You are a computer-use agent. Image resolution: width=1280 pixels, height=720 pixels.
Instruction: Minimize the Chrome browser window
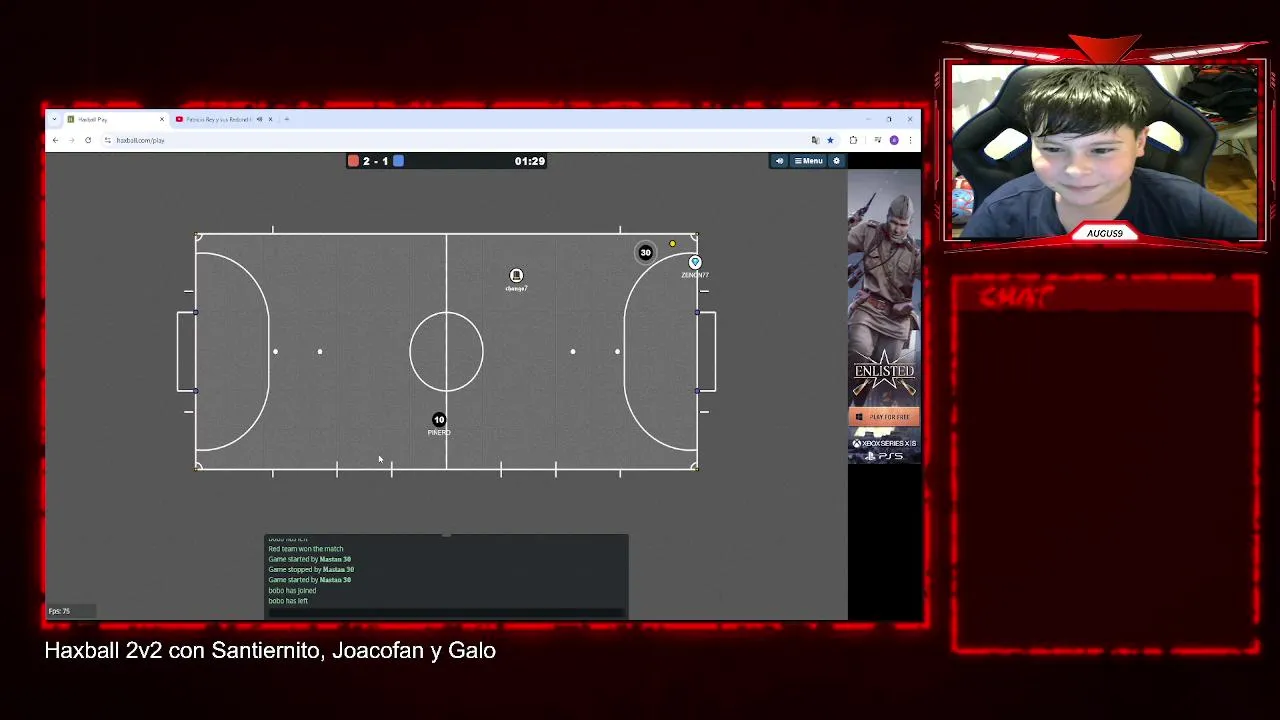click(868, 119)
